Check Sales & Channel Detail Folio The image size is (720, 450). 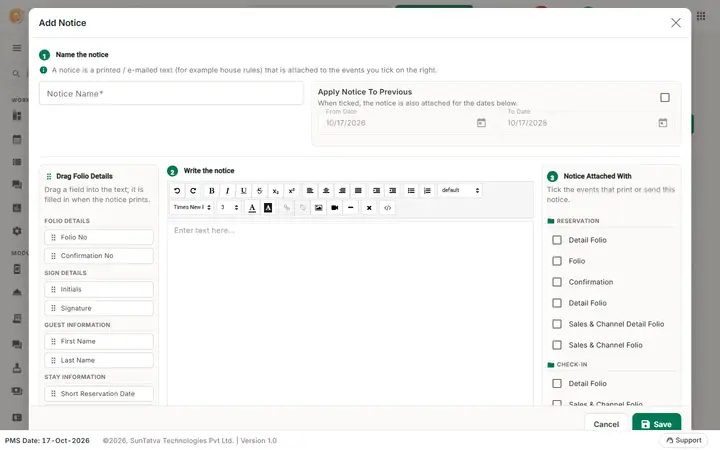coord(557,324)
